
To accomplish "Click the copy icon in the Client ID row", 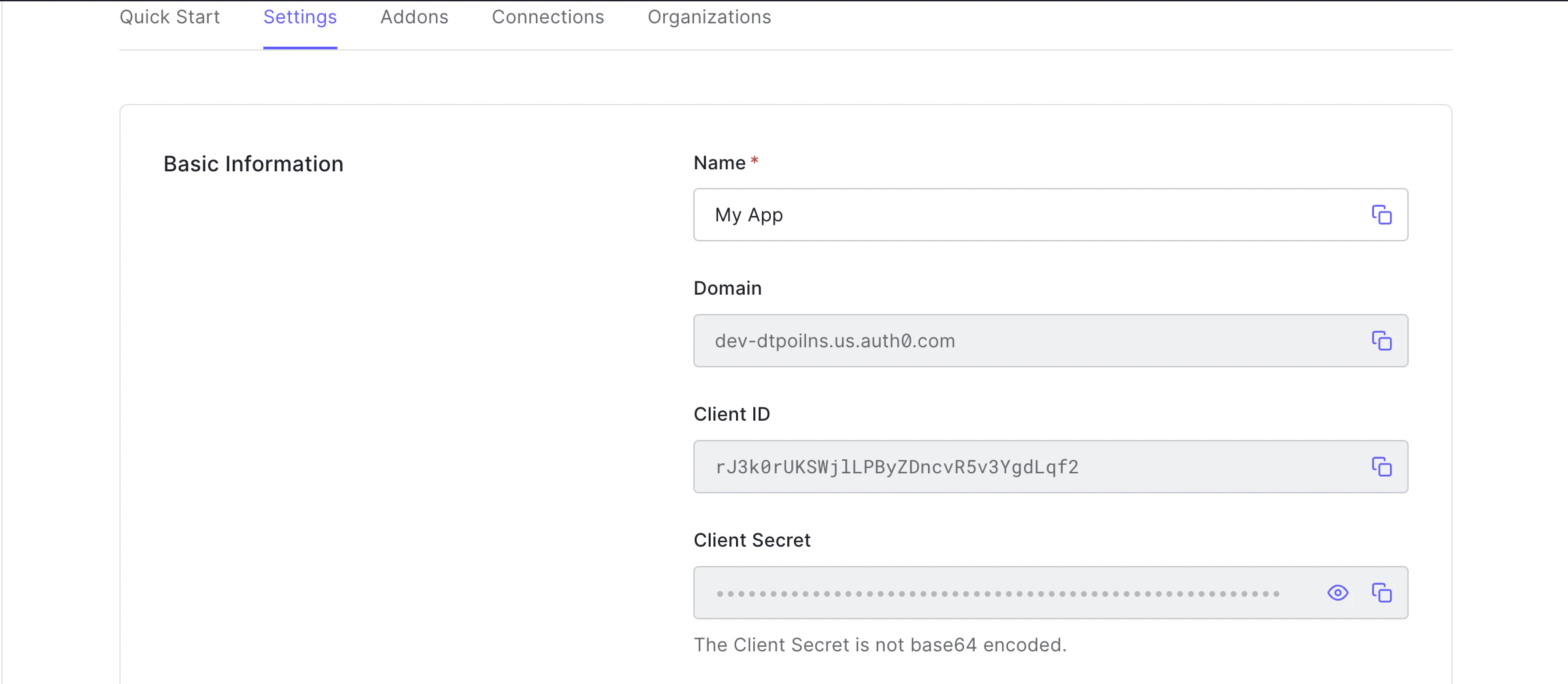I will [1382, 467].
